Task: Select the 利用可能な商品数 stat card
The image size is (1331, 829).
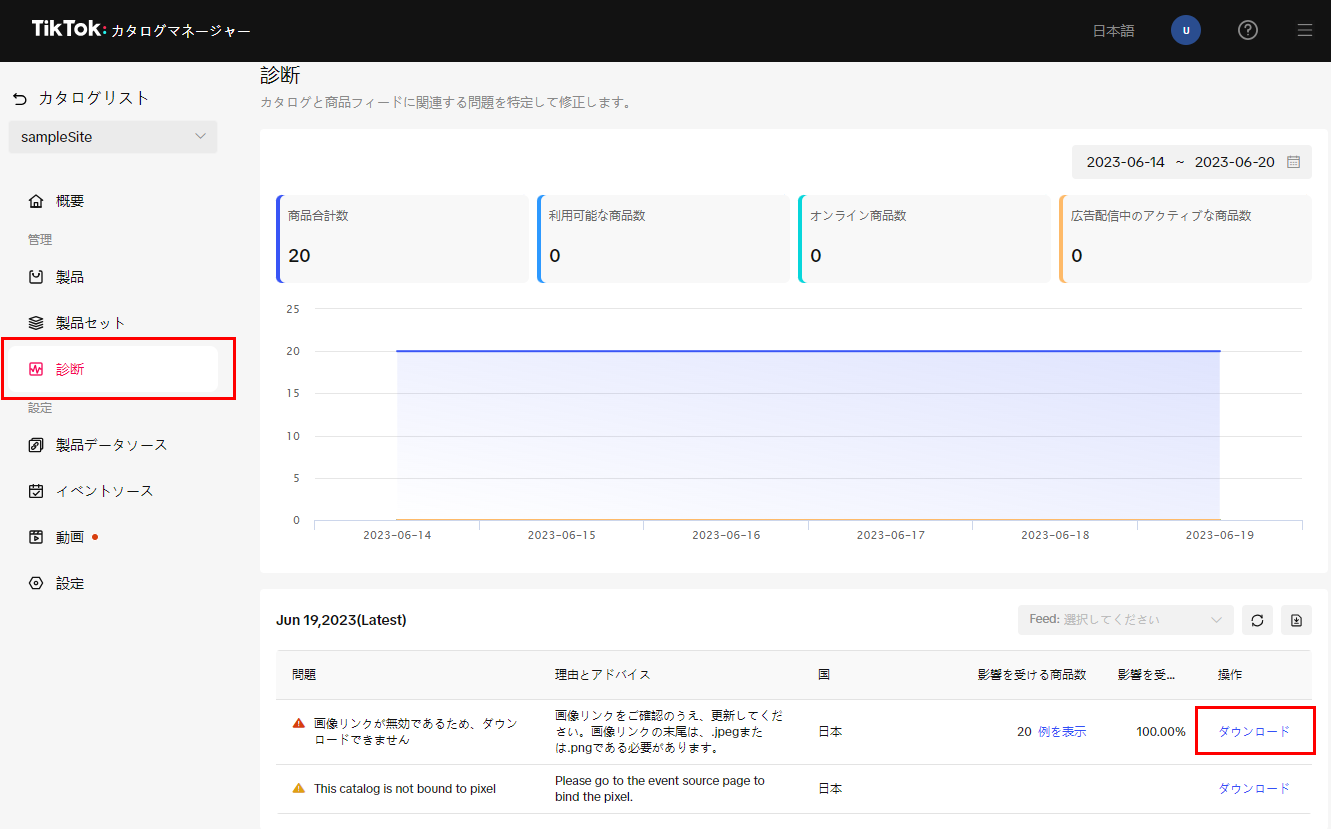Action: coord(663,239)
